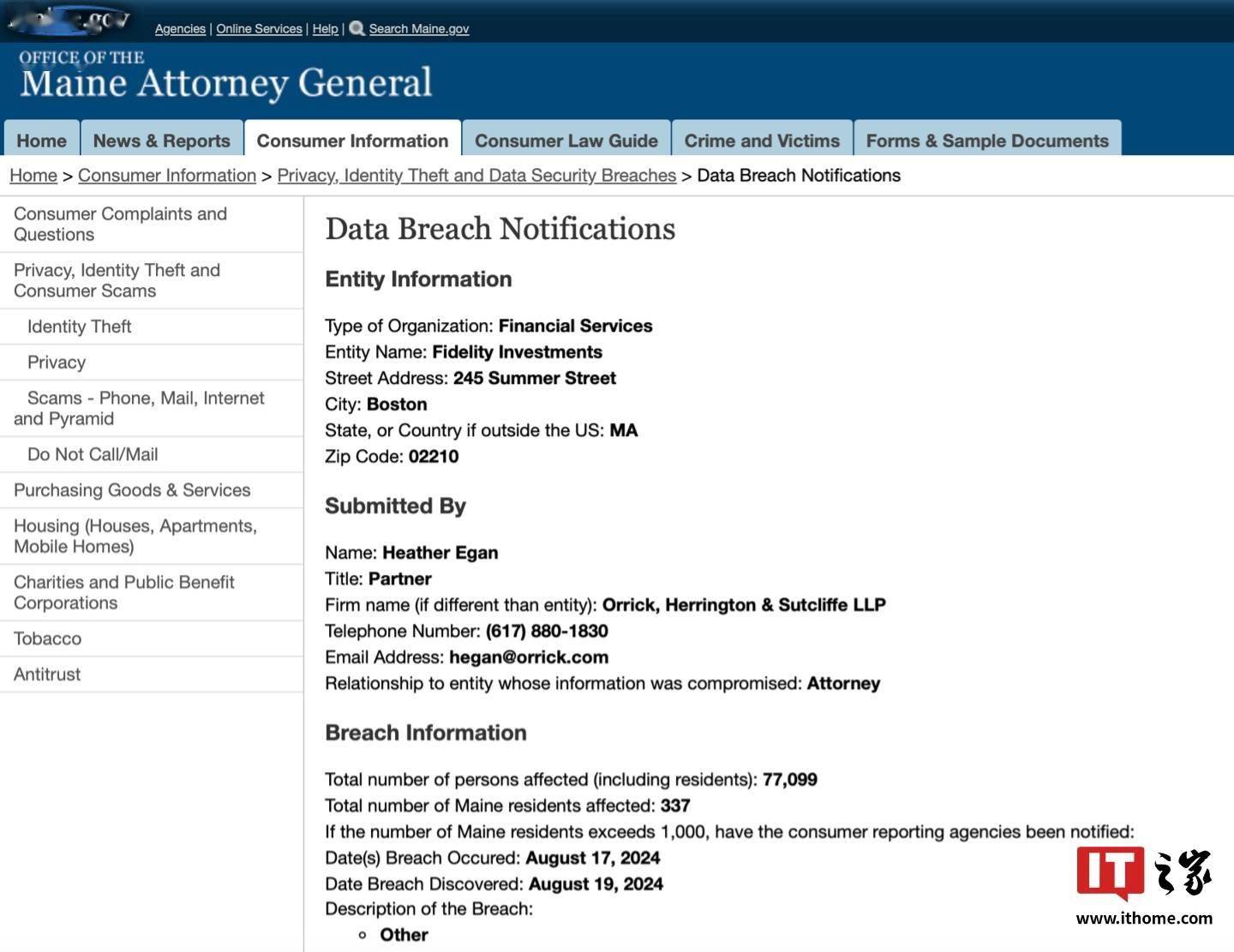Click the IT Home watermark logo

click(x=1144, y=885)
